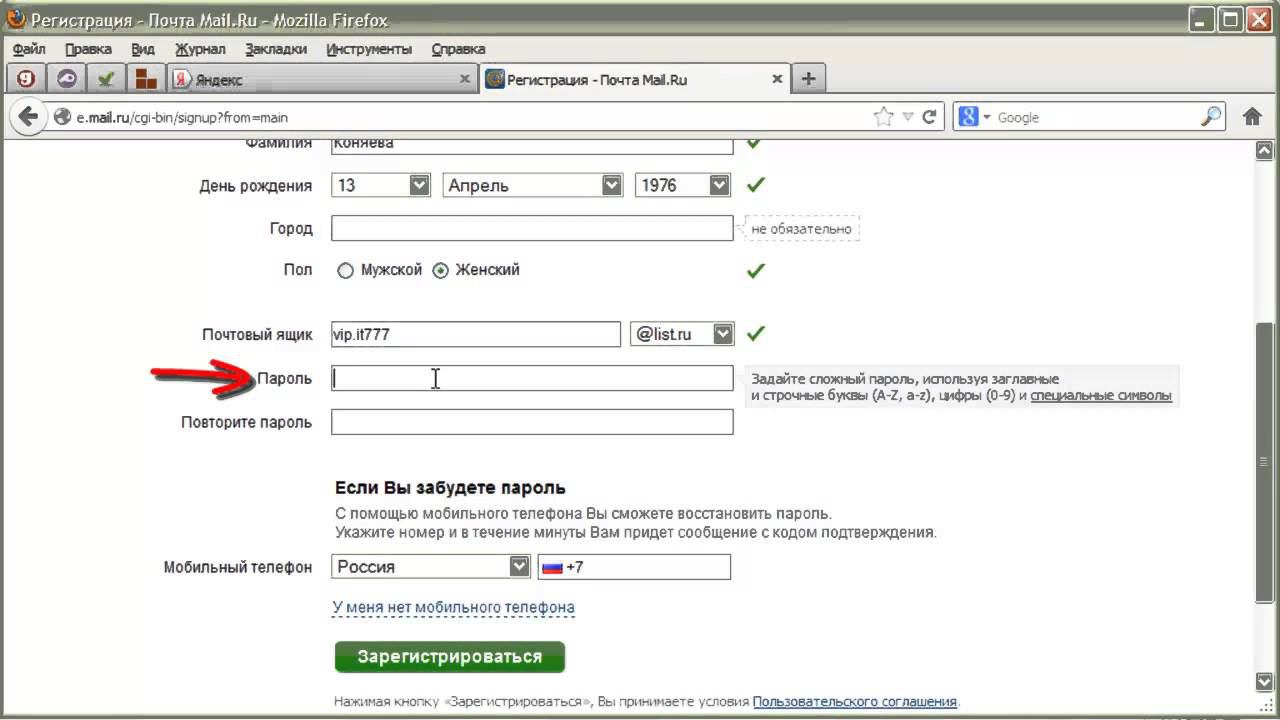Click the 'Если Вы забудете пароль' heading

coord(450,488)
